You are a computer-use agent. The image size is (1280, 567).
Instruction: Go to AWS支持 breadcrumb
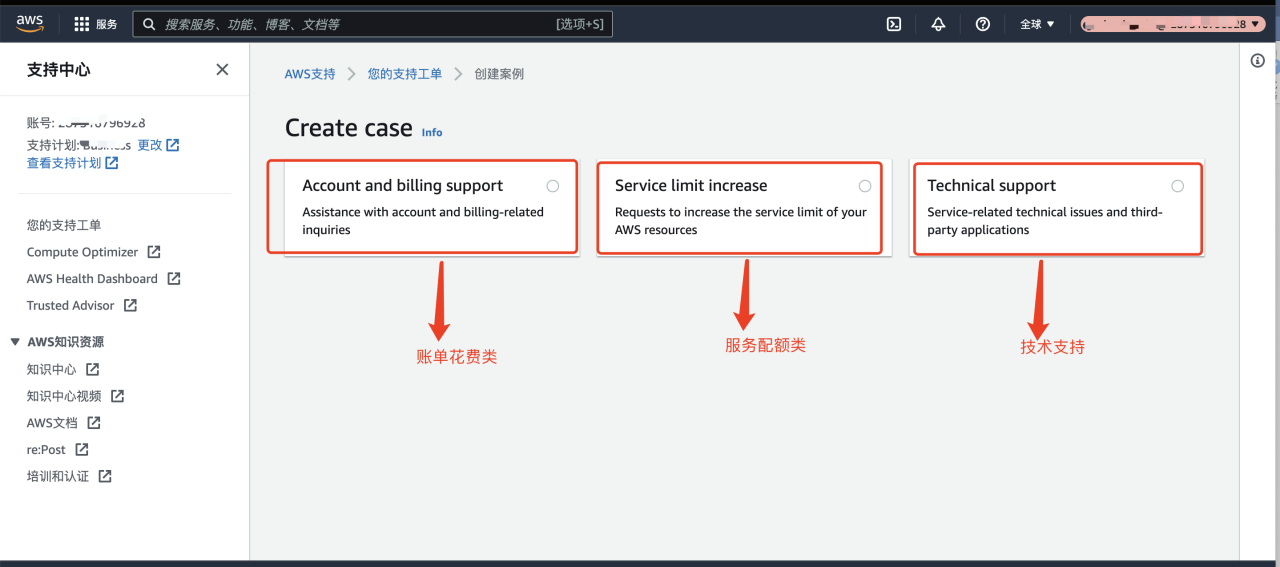(x=310, y=74)
